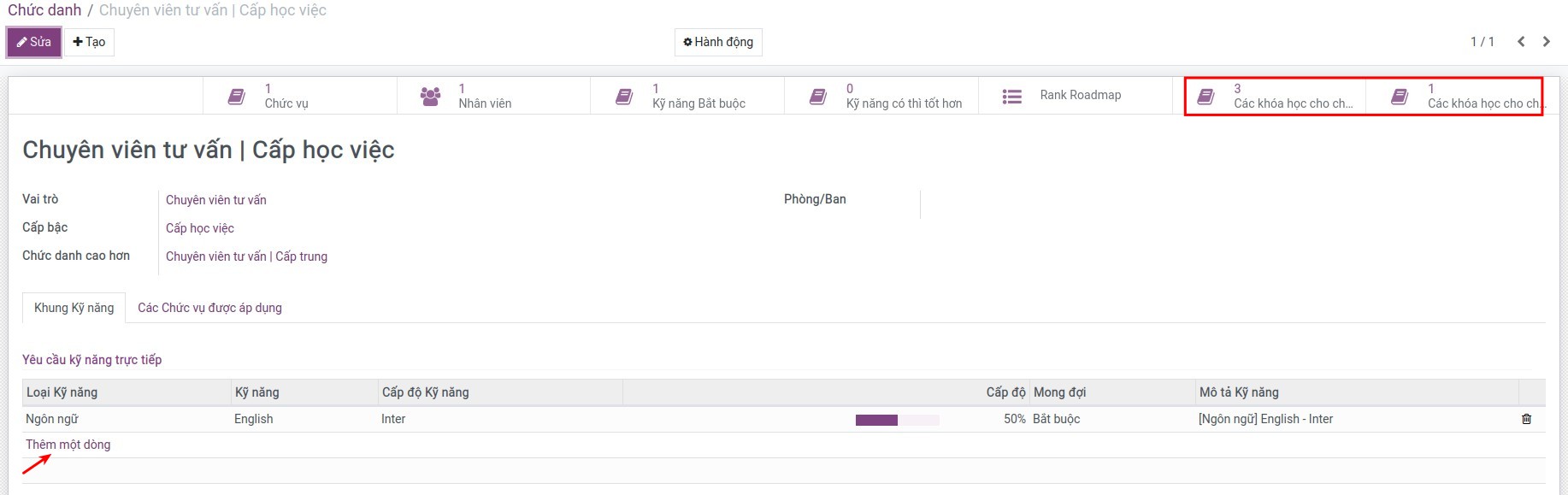The image size is (1568, 495).
Task: Click the Sửa edit button
Action: coord(34,42)
